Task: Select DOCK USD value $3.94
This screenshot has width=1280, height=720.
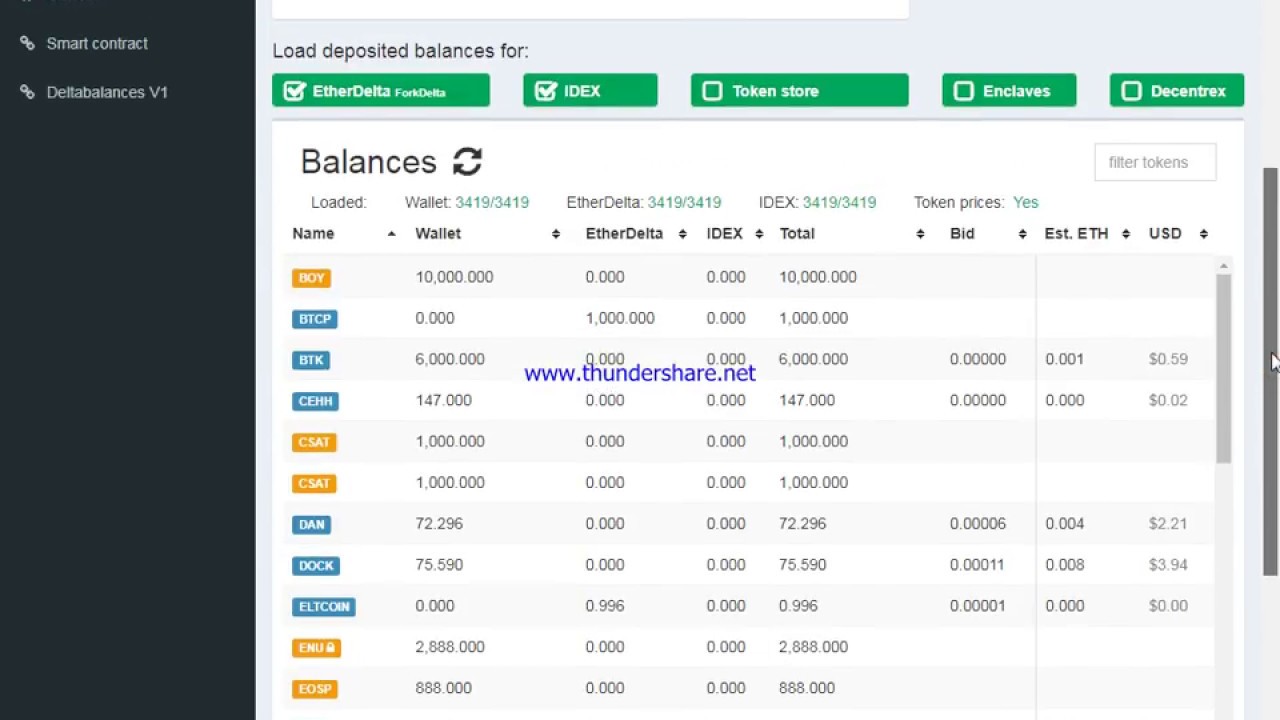Action: pos(1168,564)
